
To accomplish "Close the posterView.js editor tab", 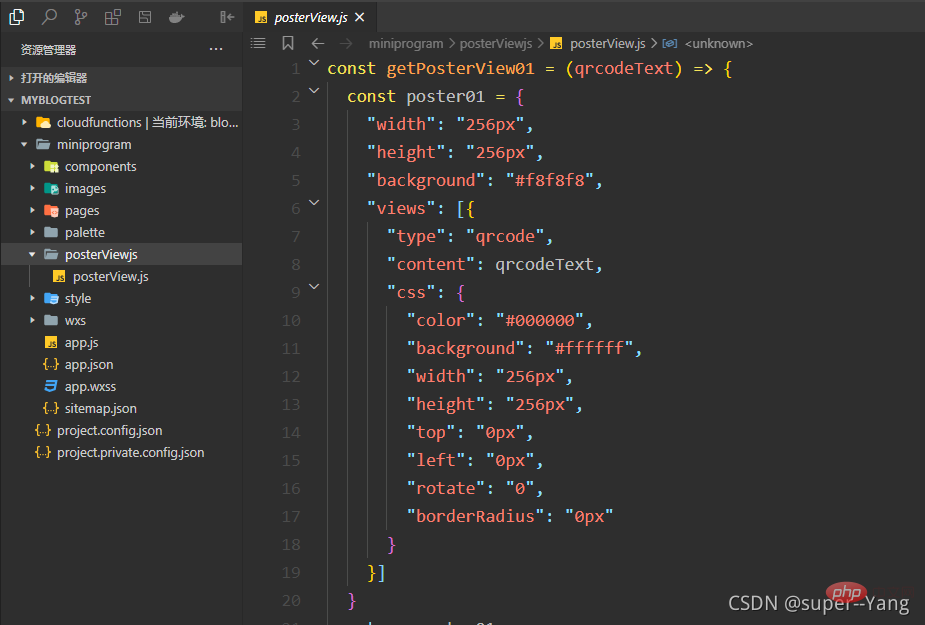I will (360, 17).
